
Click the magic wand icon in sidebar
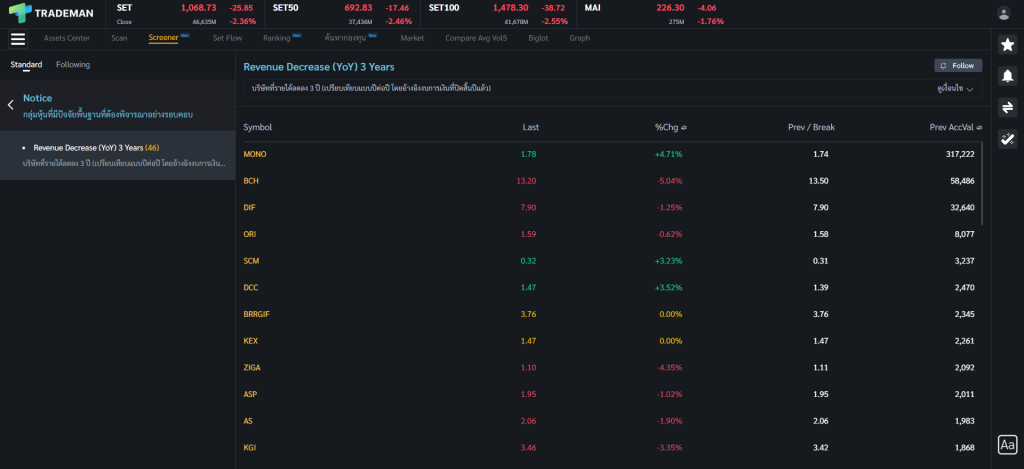(x=1008, y=139)
